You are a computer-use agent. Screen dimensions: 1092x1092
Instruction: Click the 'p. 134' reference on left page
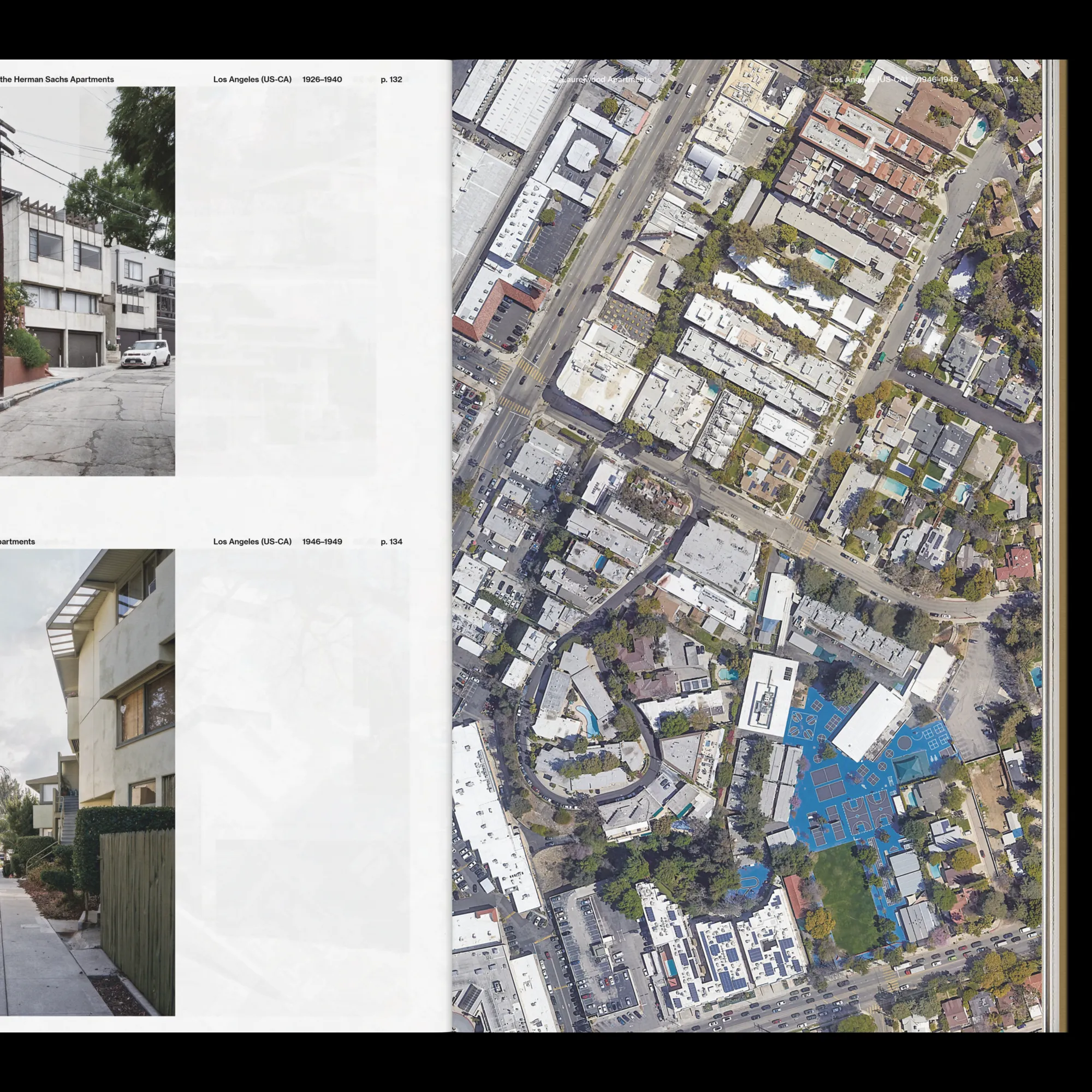pyautogui.click(x=391, y=542)
